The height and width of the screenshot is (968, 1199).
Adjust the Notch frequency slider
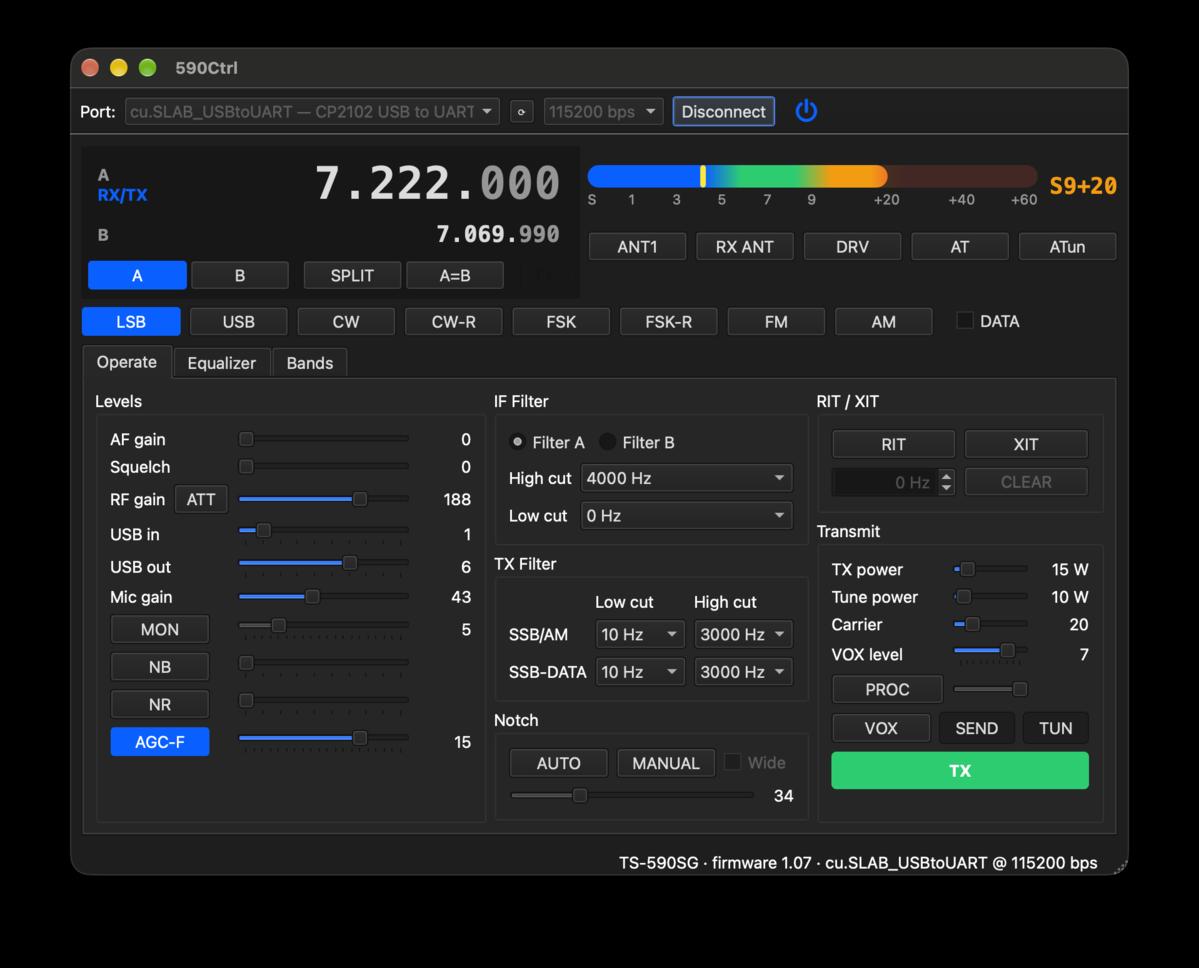(632, 795)
